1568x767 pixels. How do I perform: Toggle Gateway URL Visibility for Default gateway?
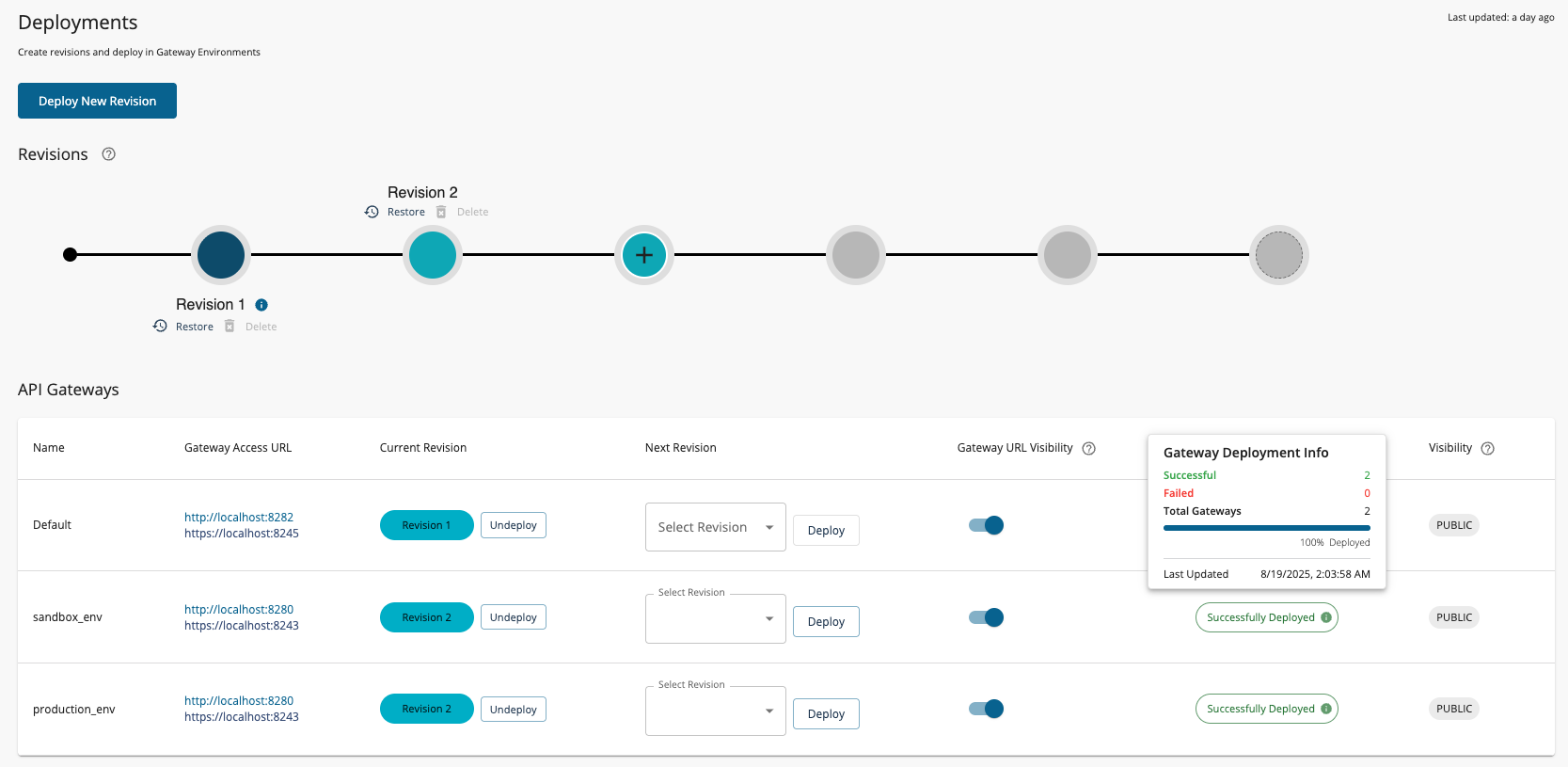click(986, 525)
